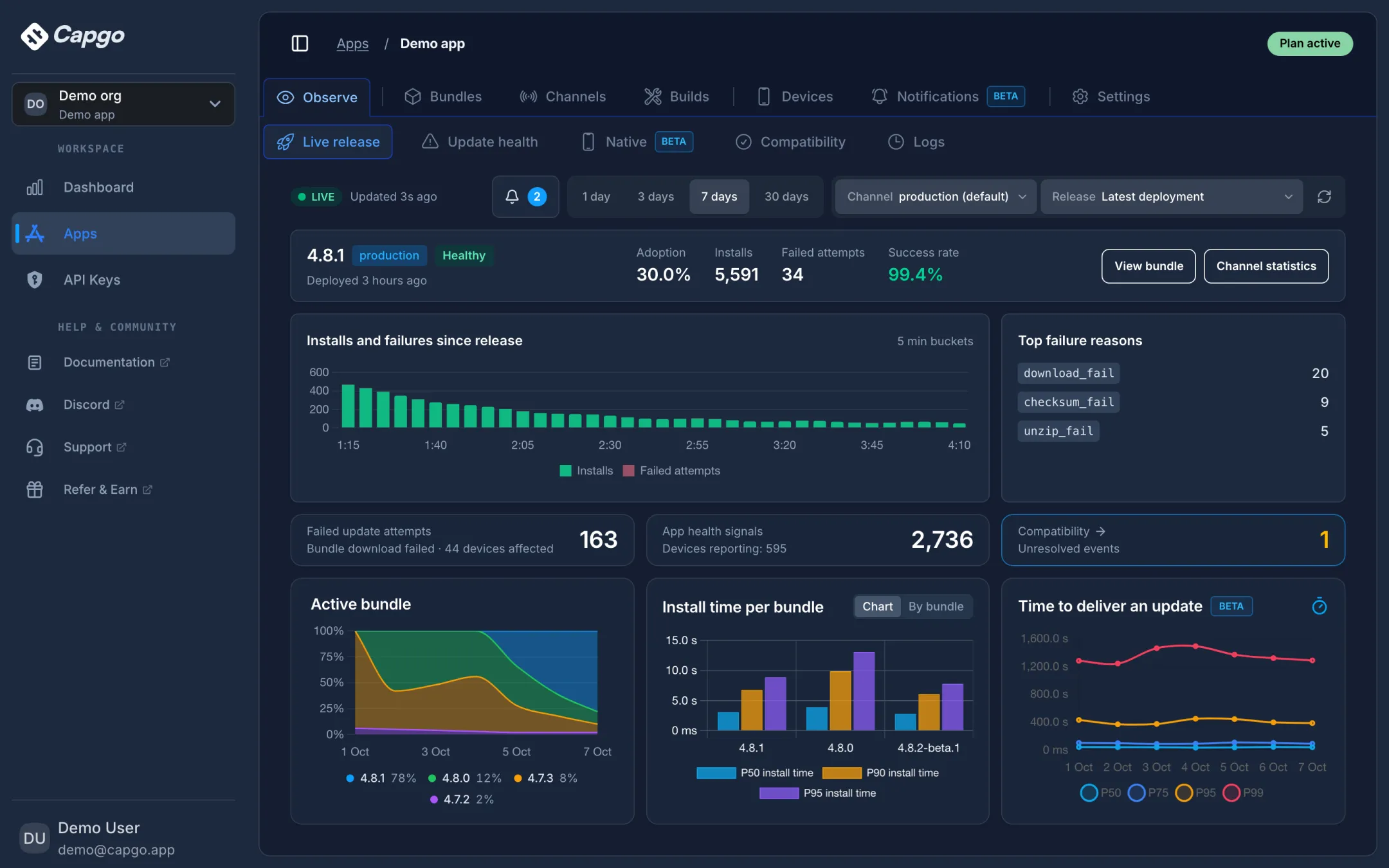The width and height of the screenshot is (1389, 868).
Task: Open the Native BETA subtab
Action: click(x=637, y=141)
